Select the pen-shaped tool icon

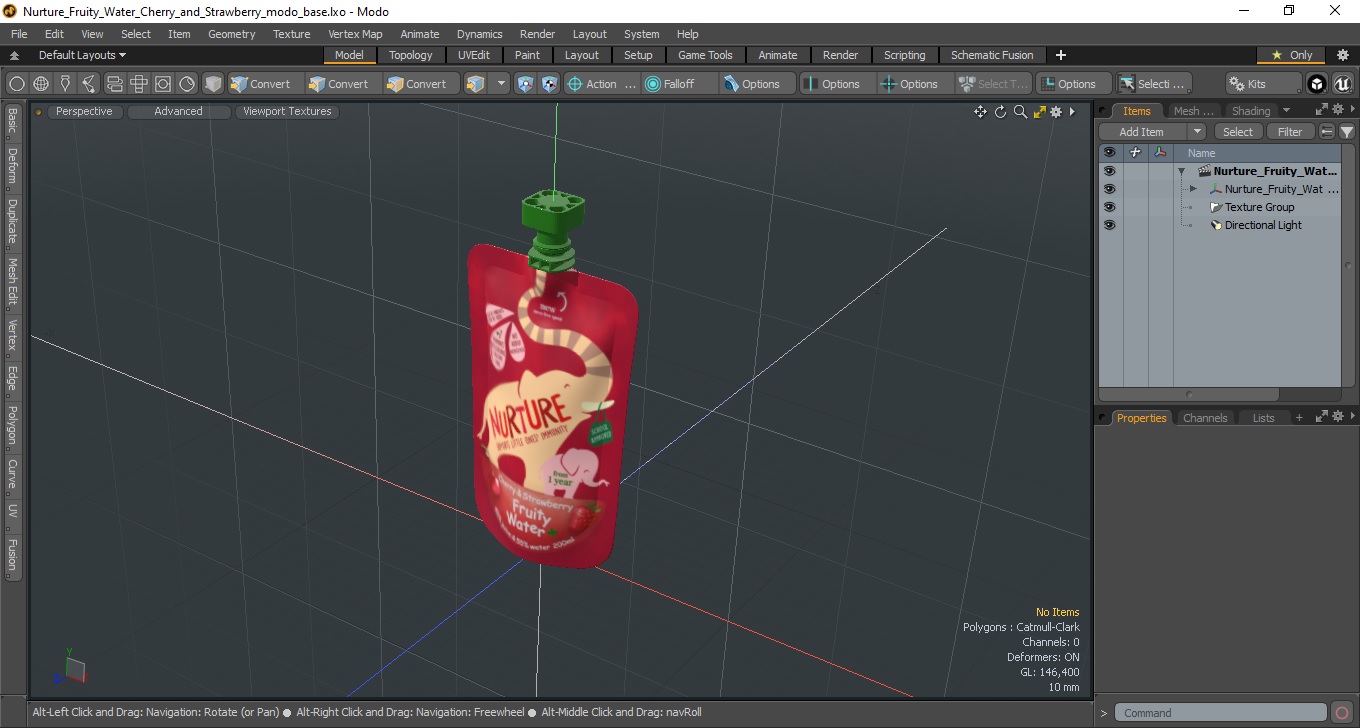coord(66,84)
